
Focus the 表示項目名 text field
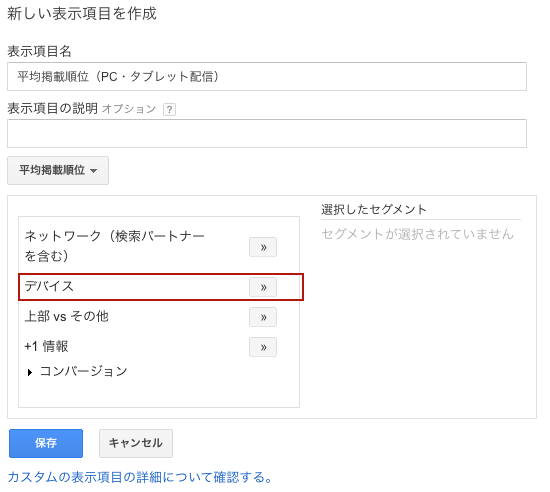[267, 76]
